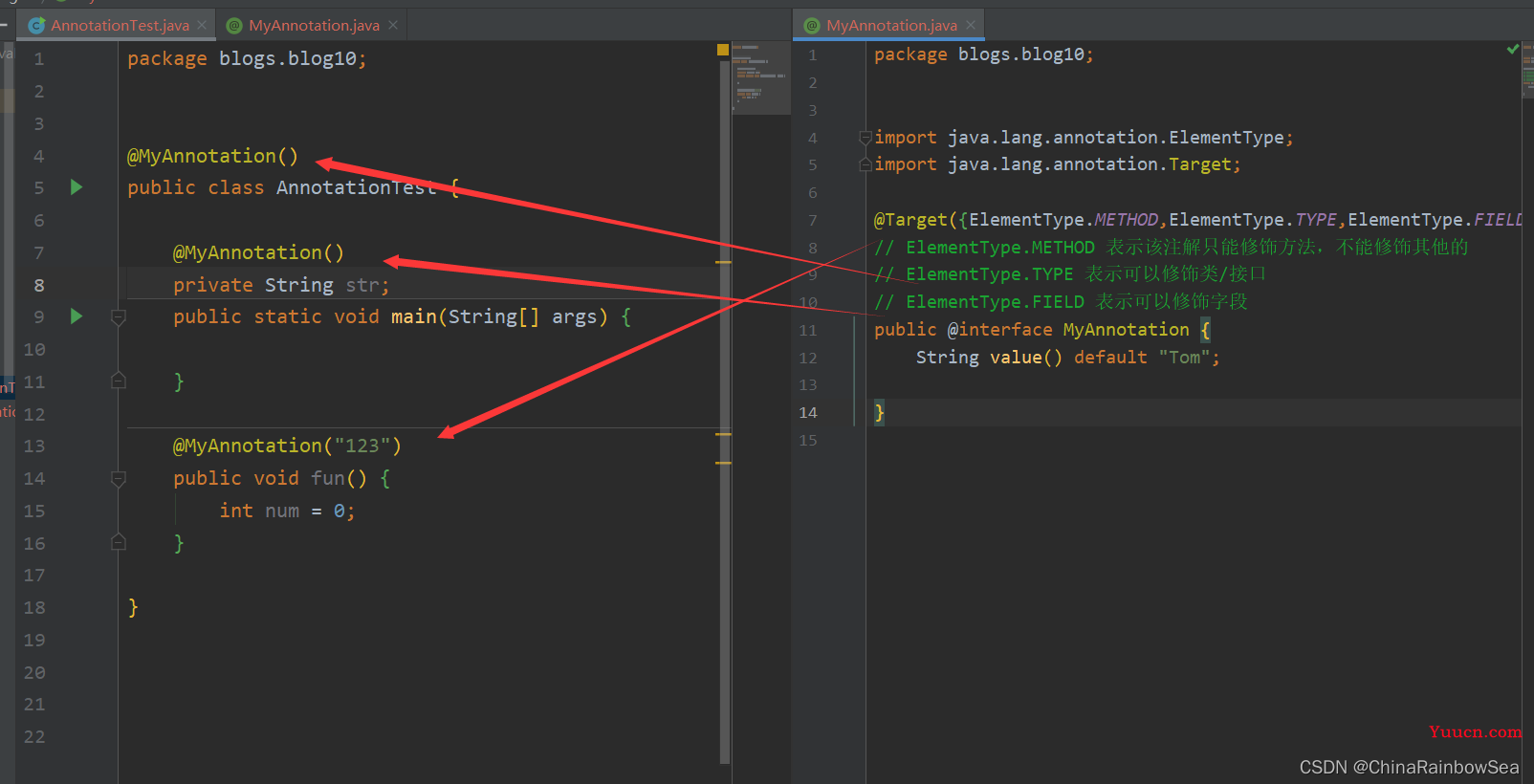This screenshot has height=784, width=1534.
Task: Click the fold end marker at fun() closing brace
Action: pos(119,542)
